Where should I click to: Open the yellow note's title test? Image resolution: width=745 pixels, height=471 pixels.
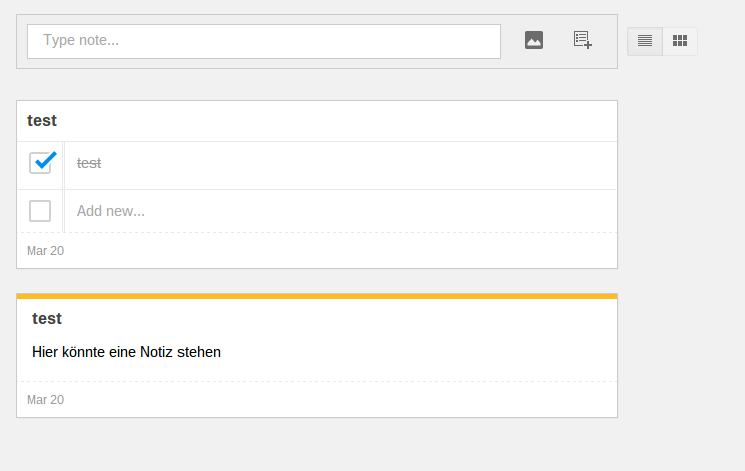[x=47, y=318]
